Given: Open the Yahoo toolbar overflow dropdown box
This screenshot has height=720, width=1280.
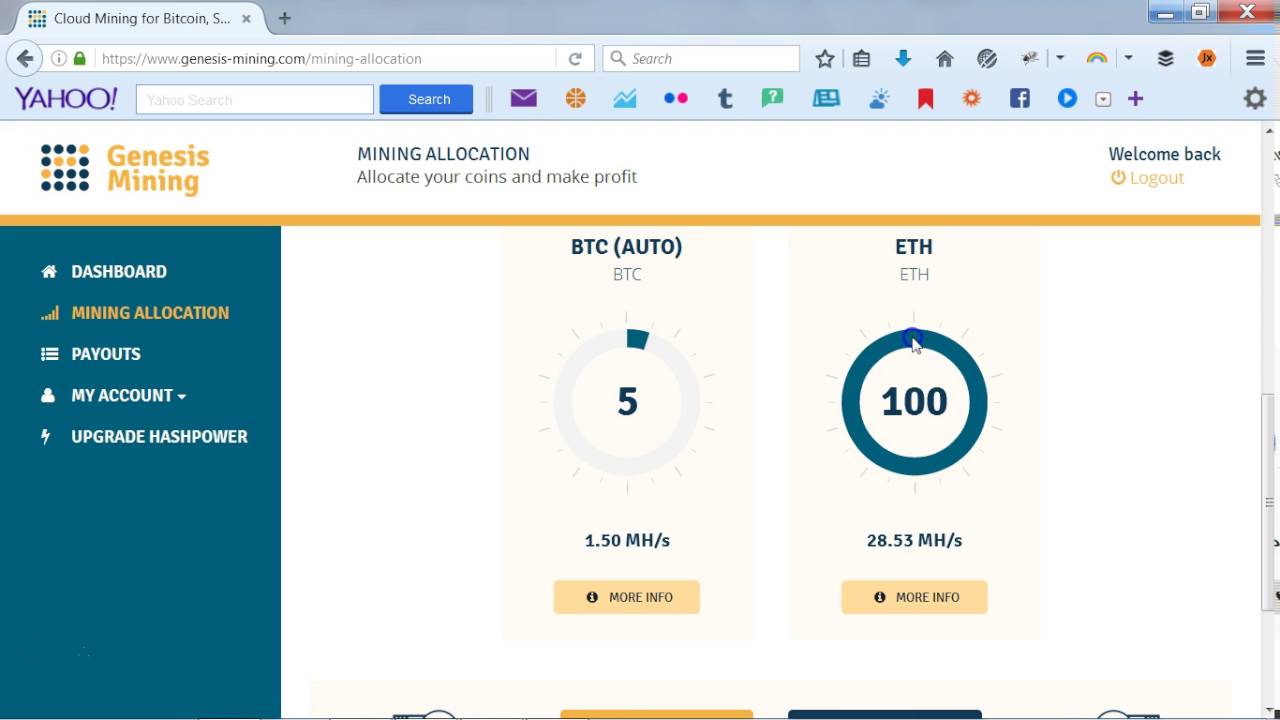Looking at the screenshot, I should point(1103,99).
